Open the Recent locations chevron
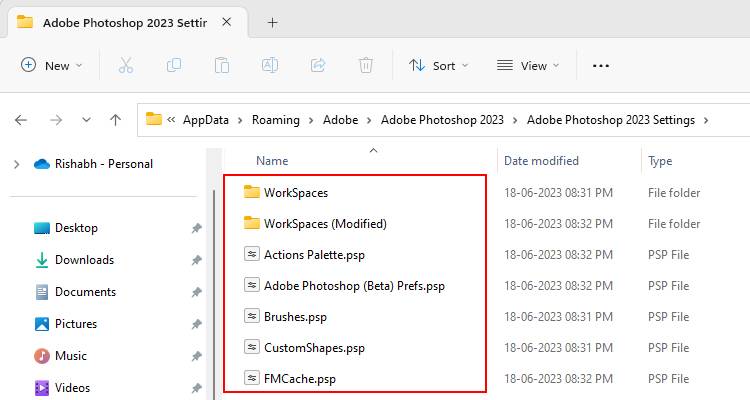The width and height of the screenshot is (750, 400). 86,120
